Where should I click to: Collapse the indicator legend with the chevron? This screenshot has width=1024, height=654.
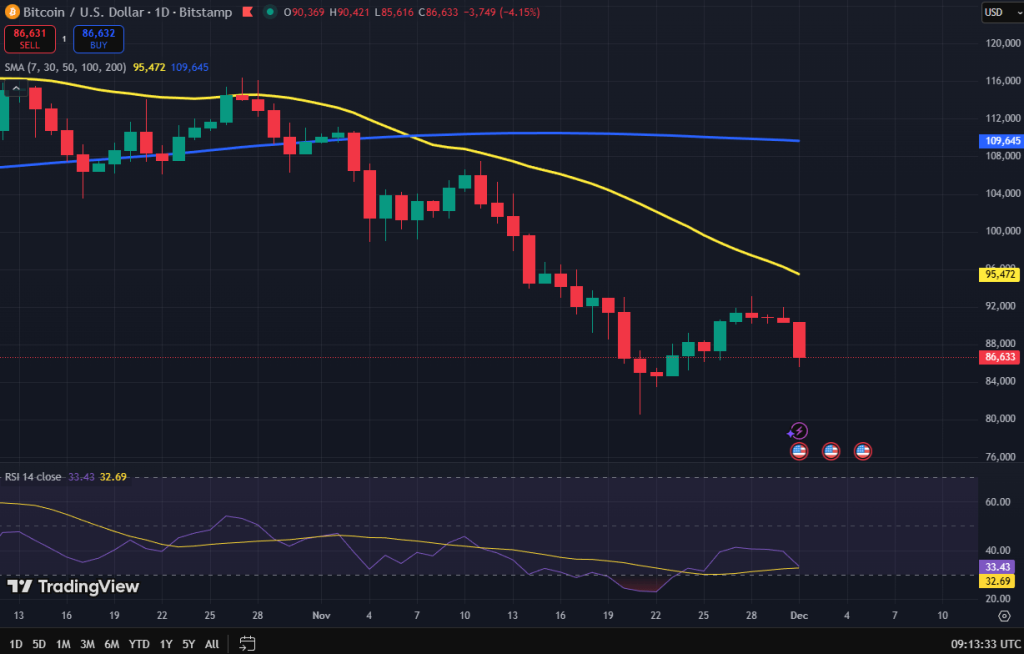16,88
